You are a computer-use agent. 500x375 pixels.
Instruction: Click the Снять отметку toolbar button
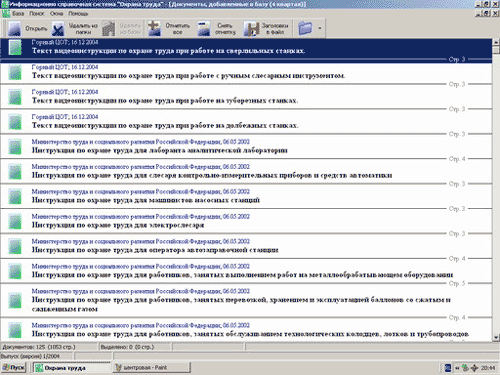click(217, 29)
